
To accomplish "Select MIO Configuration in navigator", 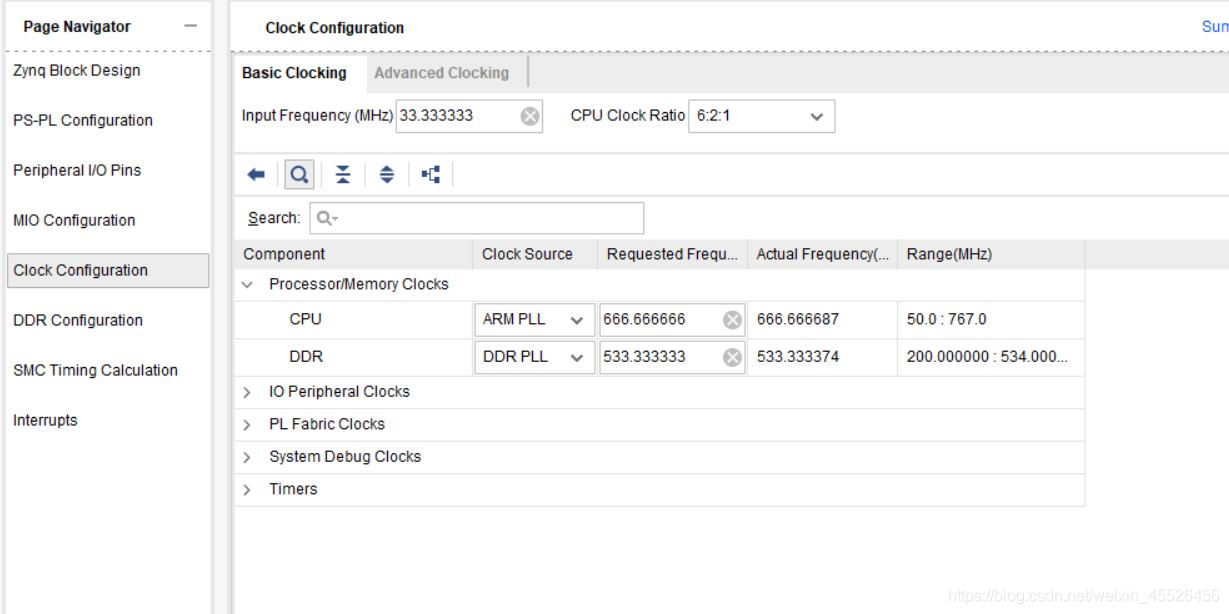I will [x=73, y=220].
